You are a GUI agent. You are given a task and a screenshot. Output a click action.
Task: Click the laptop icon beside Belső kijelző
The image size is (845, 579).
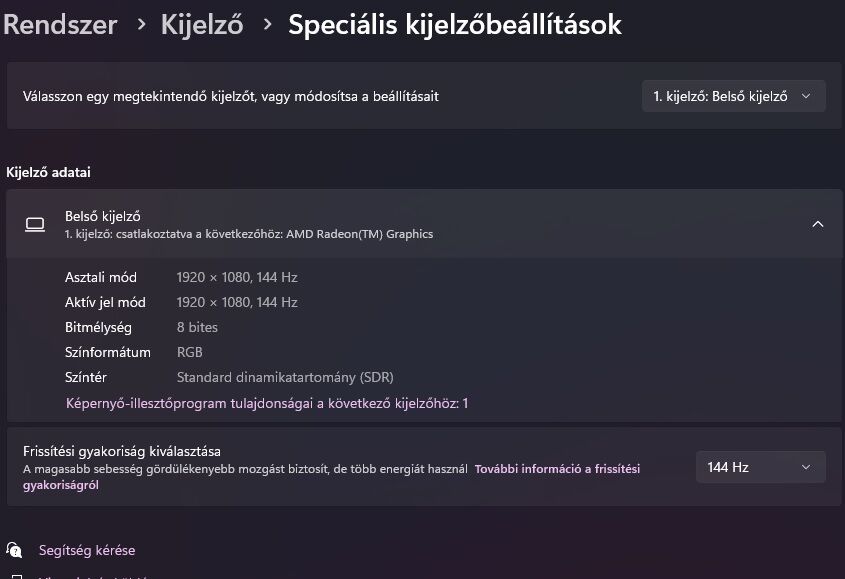pos(35,224)
